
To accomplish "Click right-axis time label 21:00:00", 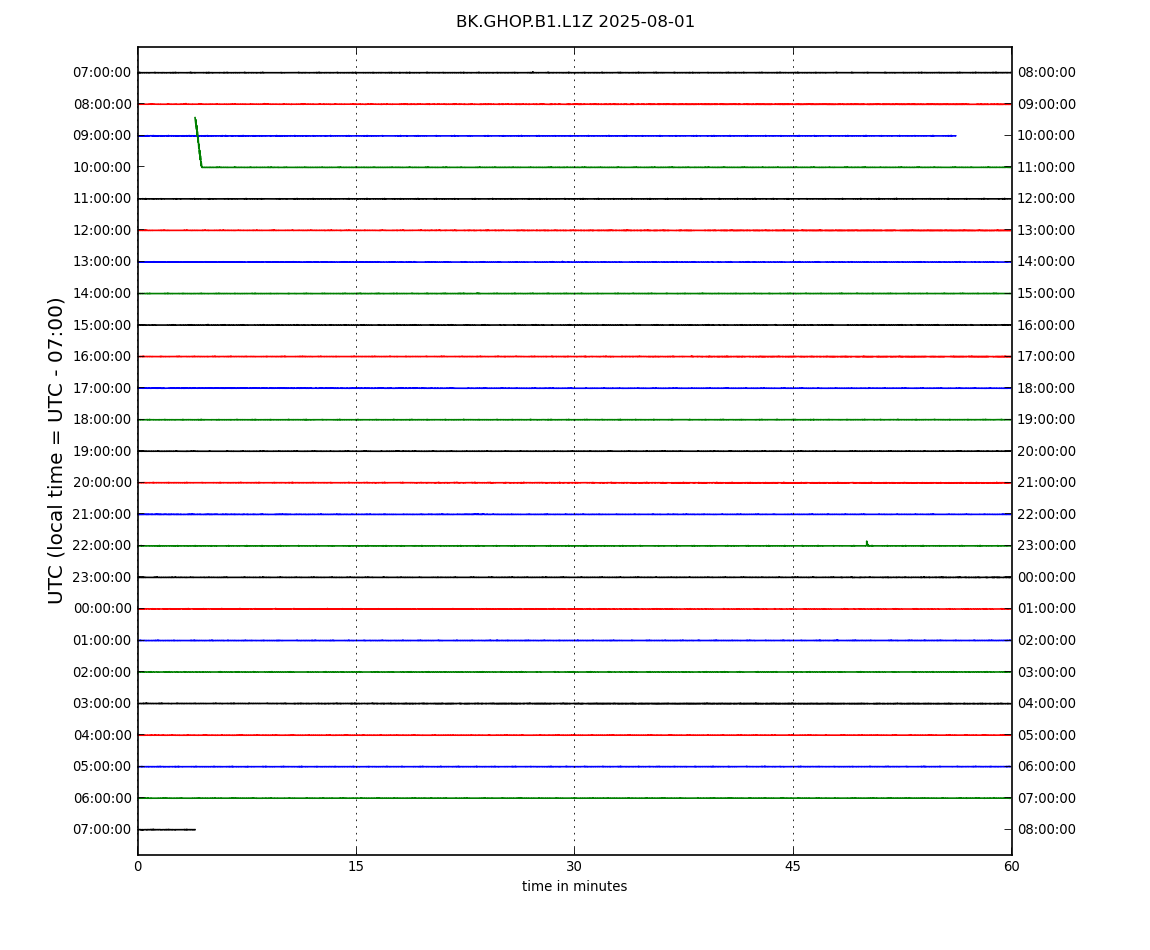I will (x=1047, y=483).
